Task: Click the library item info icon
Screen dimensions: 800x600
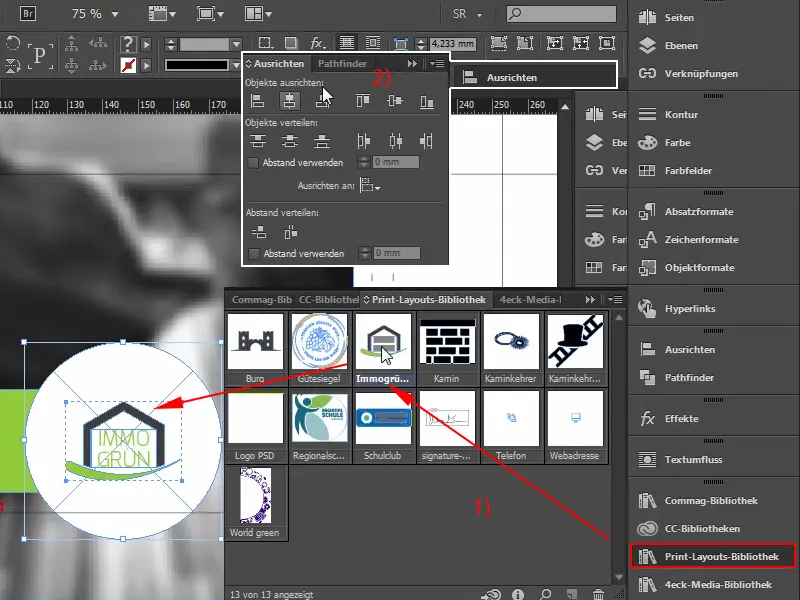Action: [518, 594]
